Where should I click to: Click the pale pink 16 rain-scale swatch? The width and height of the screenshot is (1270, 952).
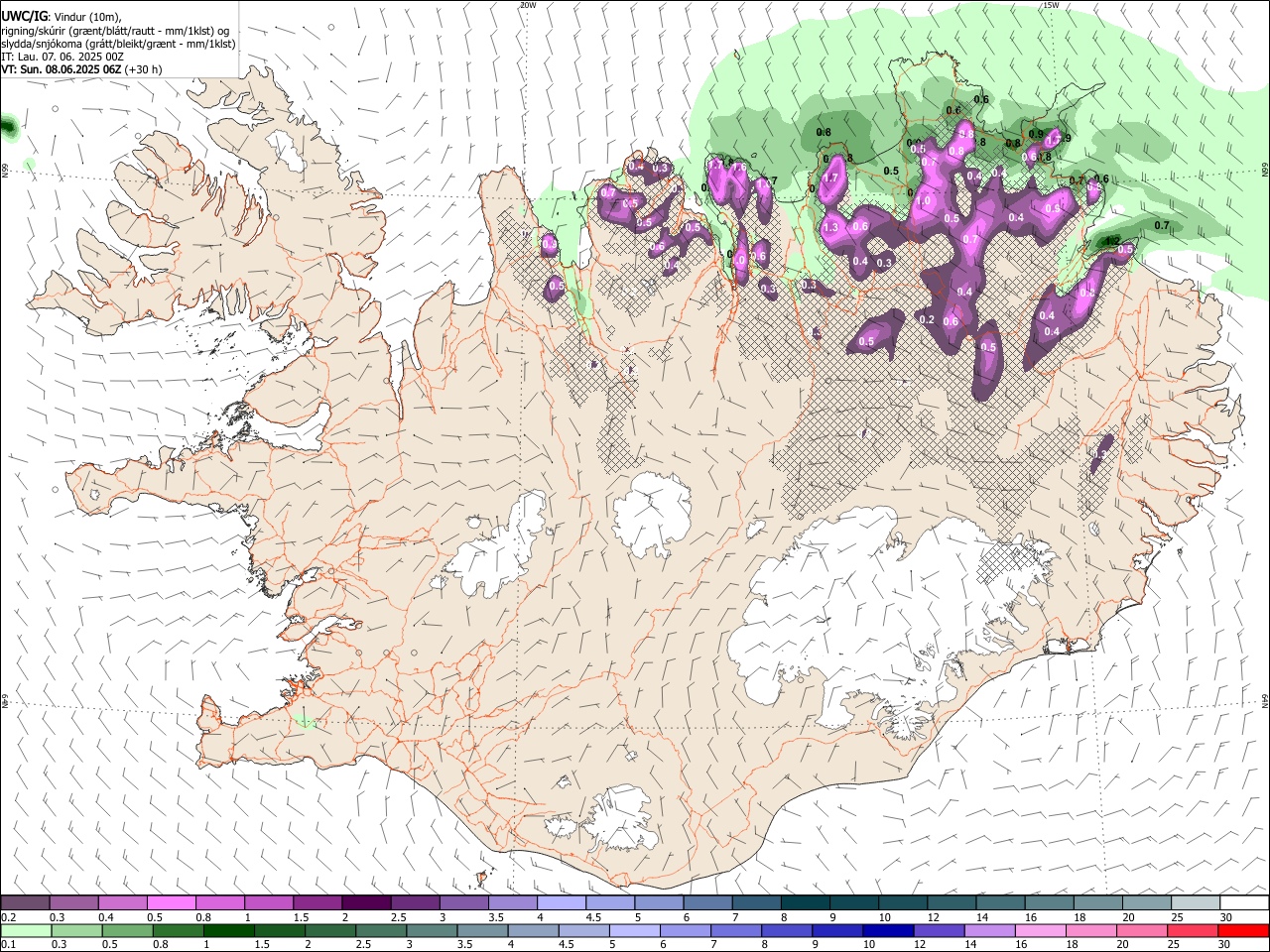[1041, 931]
